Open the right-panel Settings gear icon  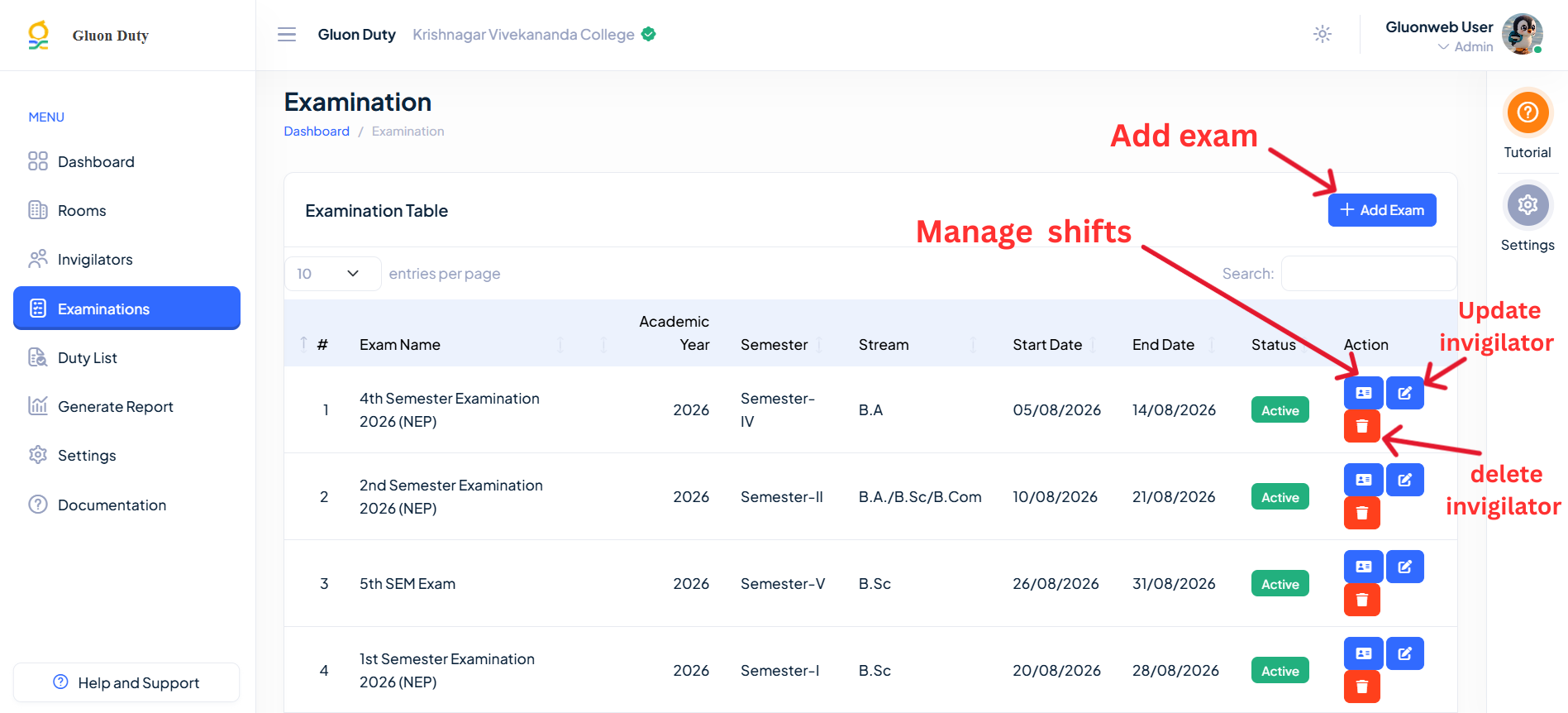click(1527, 204)
